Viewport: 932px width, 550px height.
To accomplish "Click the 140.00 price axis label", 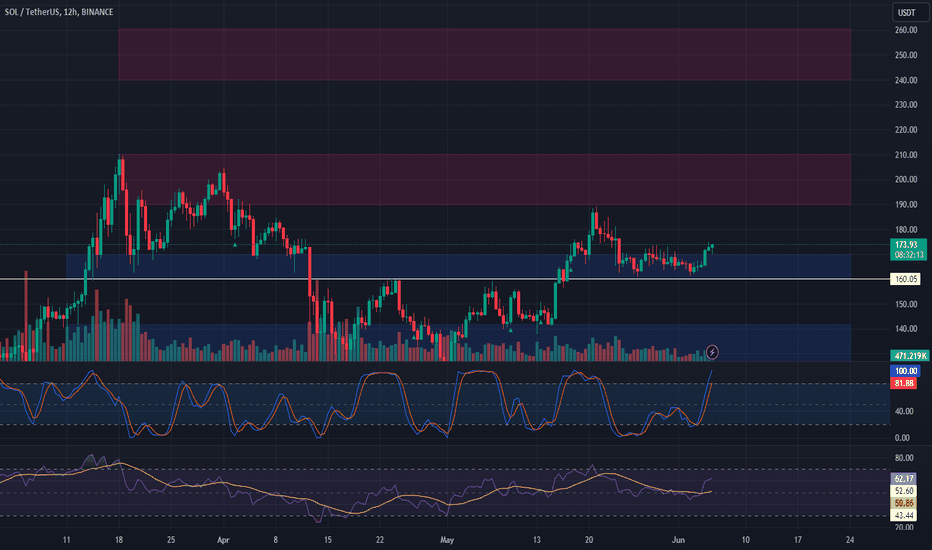I will tap(906, 328).
